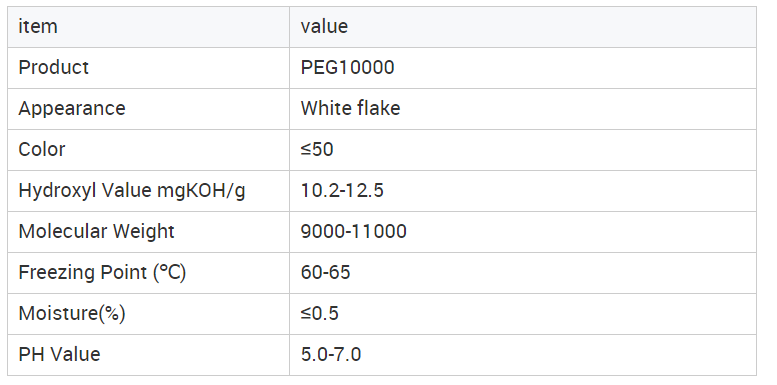Click empty space in value header row
The image size is (777, 385).
click(550, 27)
